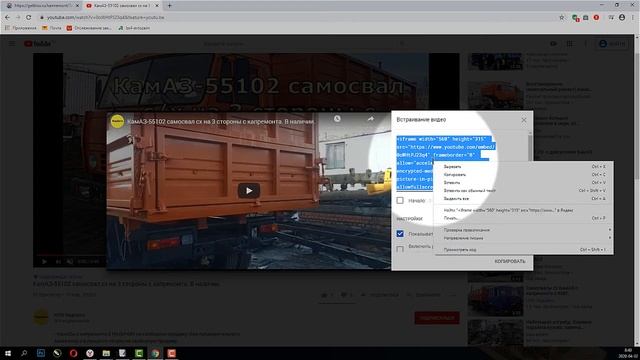Toggle the Начало start-at checkbox
The image size is (640, 360).
[400, 200]
